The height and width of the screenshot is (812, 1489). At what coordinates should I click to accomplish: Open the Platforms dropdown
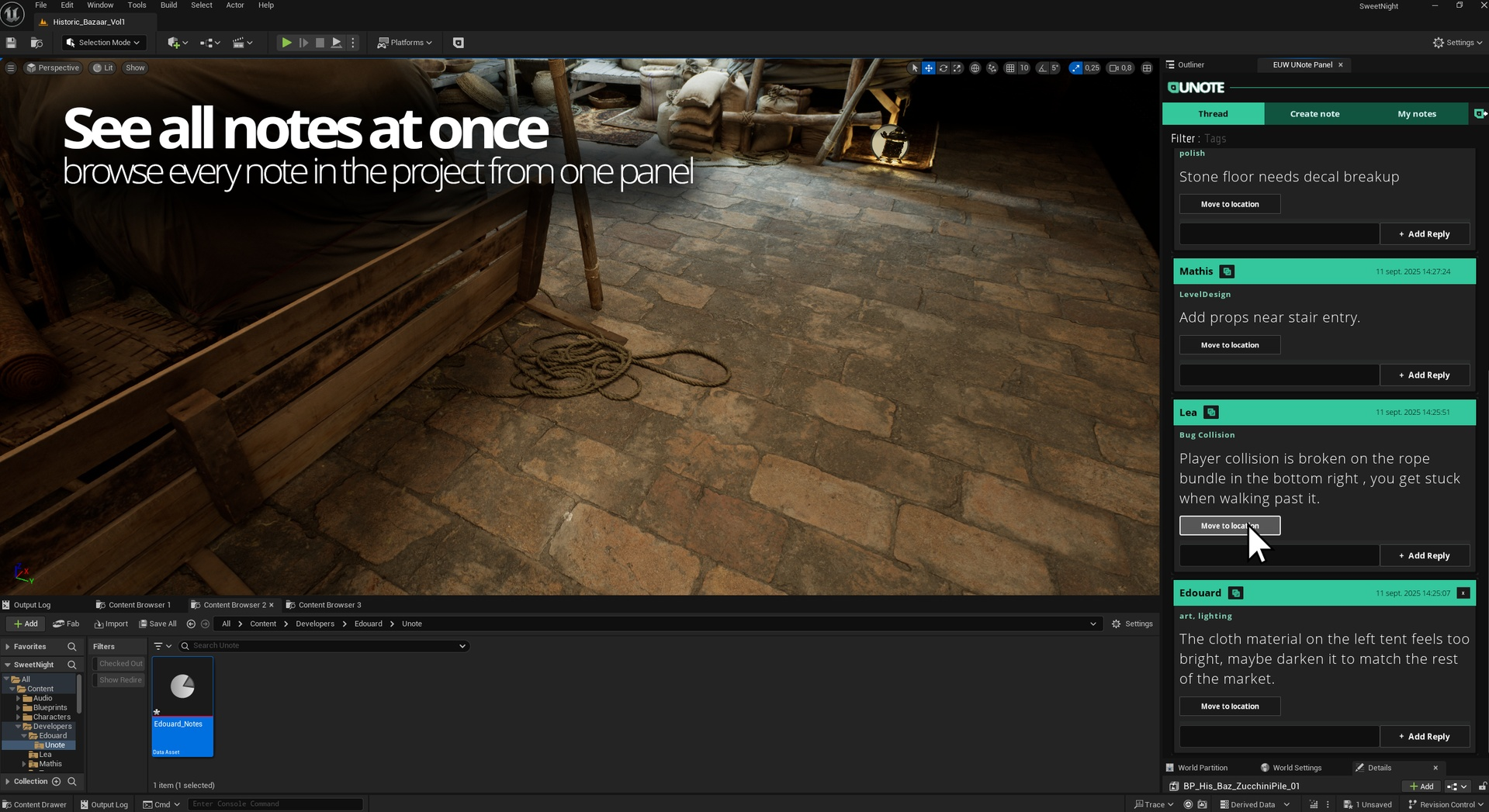(404, 43)
